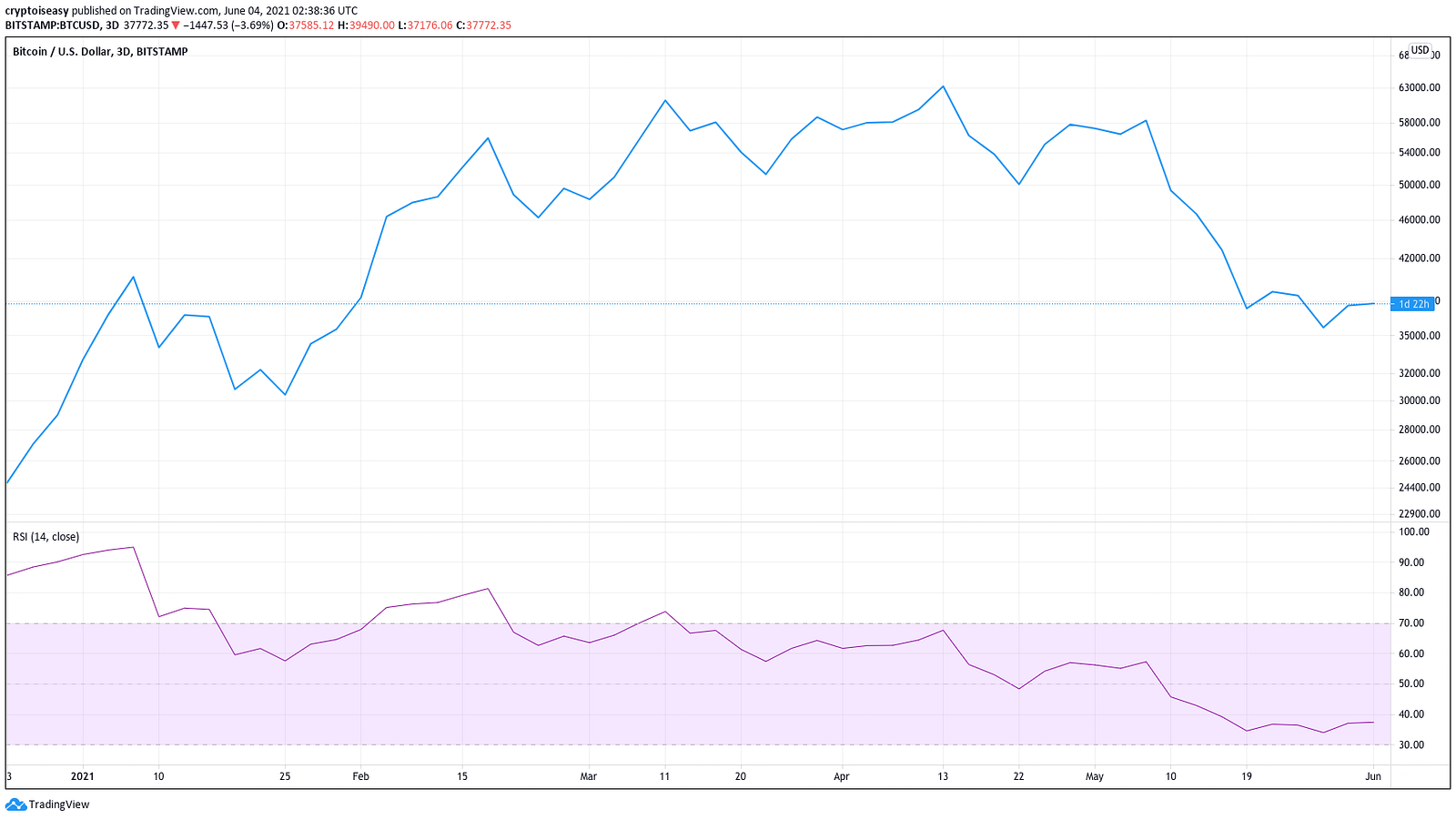1456x820 pixels.
Task: Click the 'Mar' label on time axis
Action: tap(589, 776)
